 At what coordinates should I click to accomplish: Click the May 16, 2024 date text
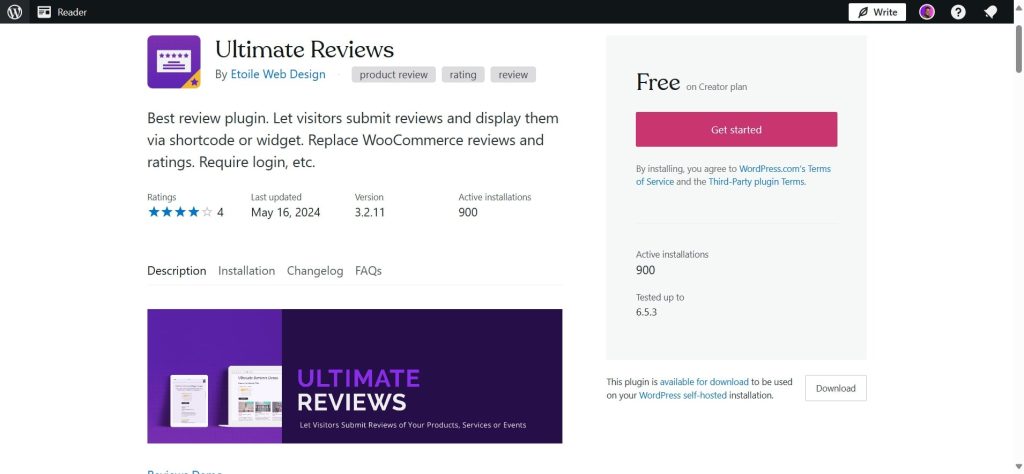(x=285, y=212)
